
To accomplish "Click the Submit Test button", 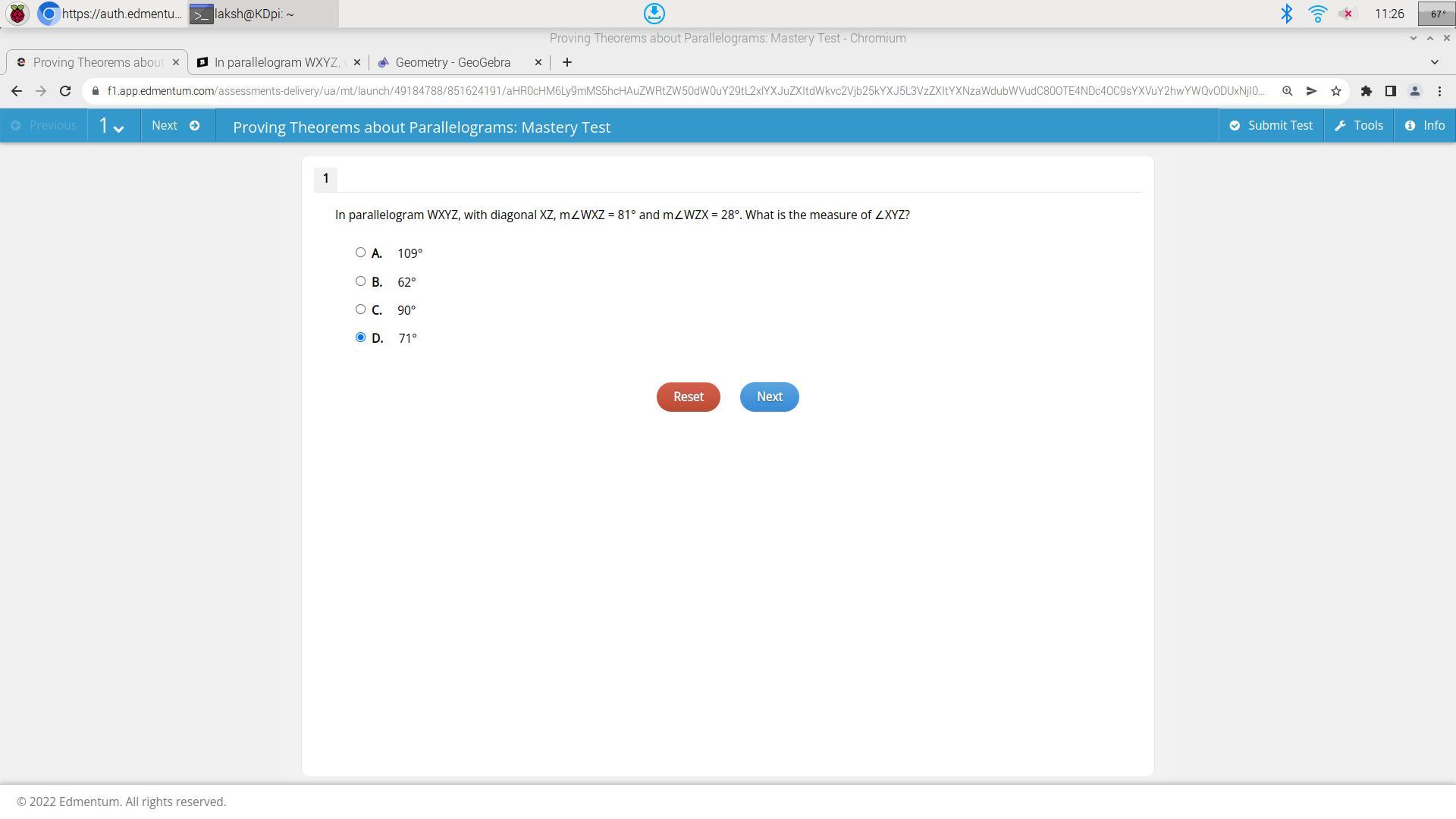I will (x=1271, y=126).
